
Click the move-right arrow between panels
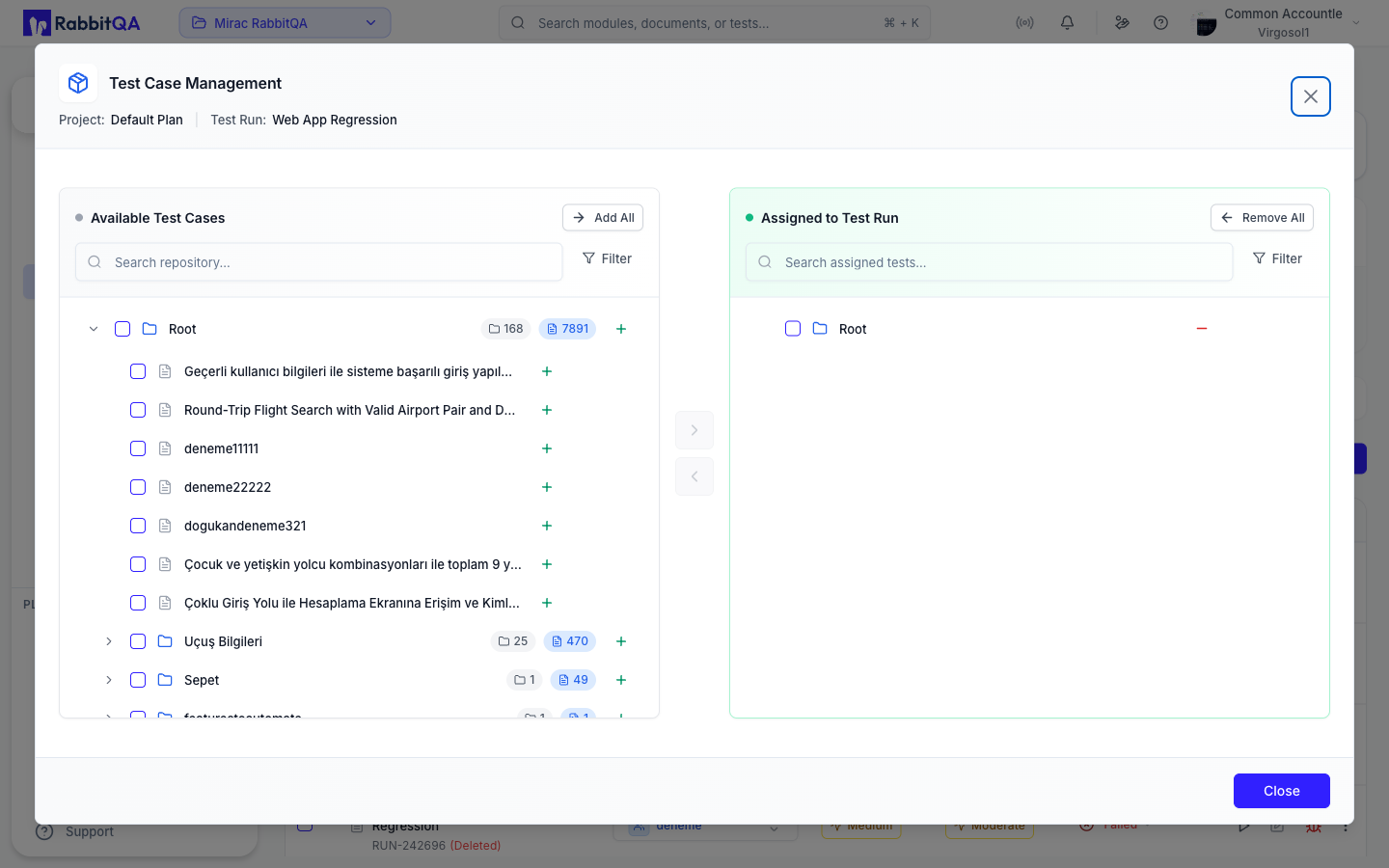[x=694, y=430]
